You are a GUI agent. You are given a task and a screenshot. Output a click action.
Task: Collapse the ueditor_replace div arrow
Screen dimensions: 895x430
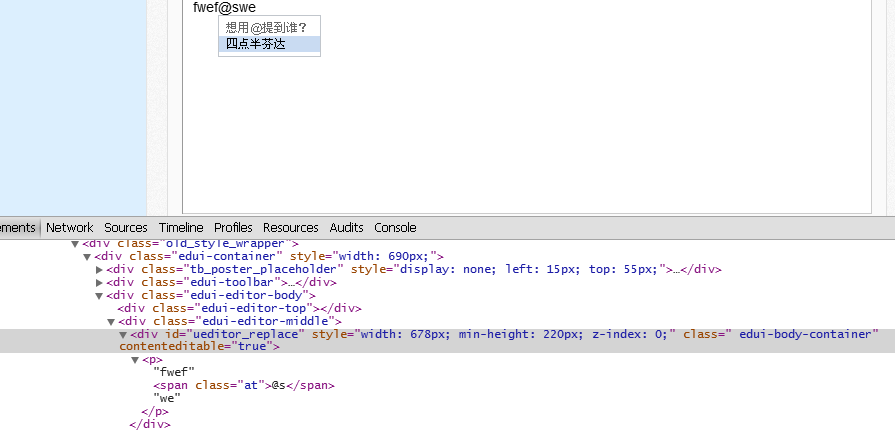pos(123,334)
